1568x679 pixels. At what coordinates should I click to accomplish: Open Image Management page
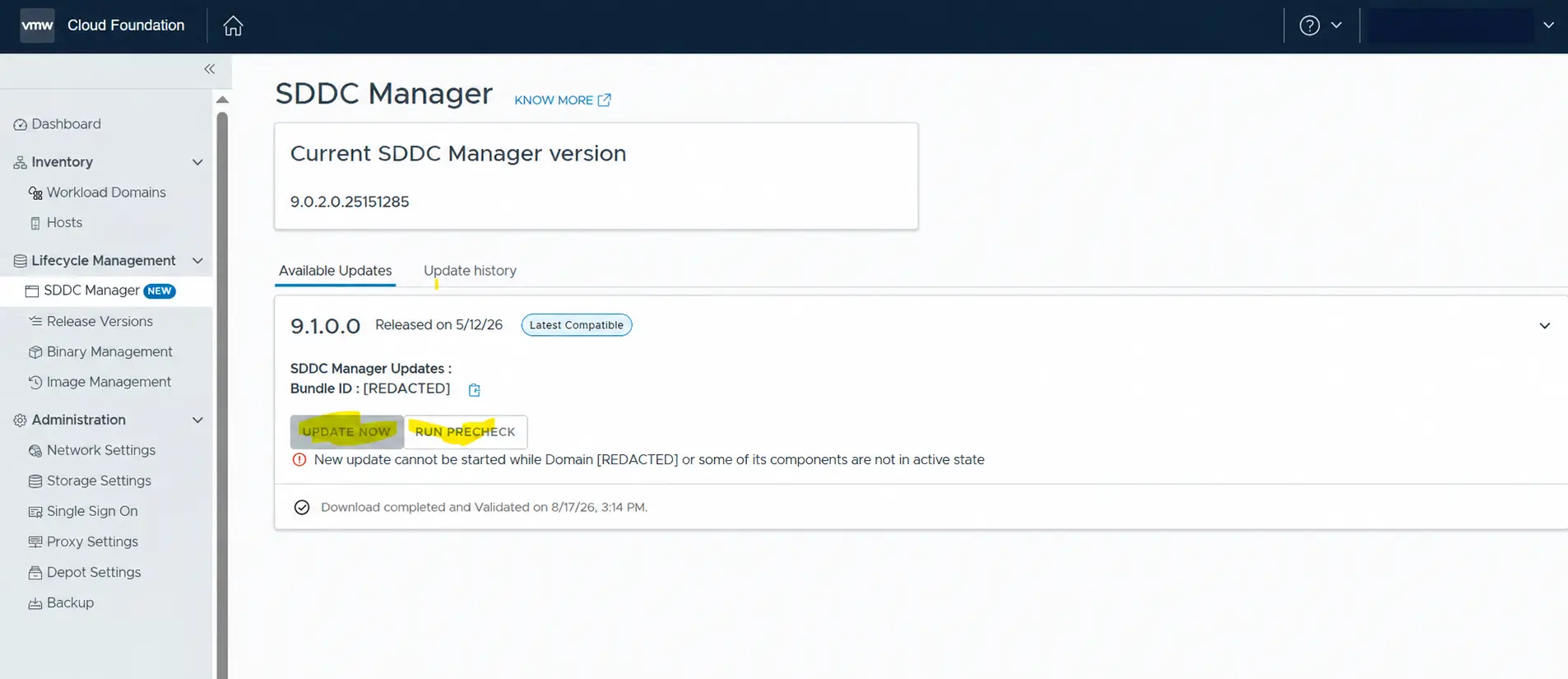coord(109,382)
